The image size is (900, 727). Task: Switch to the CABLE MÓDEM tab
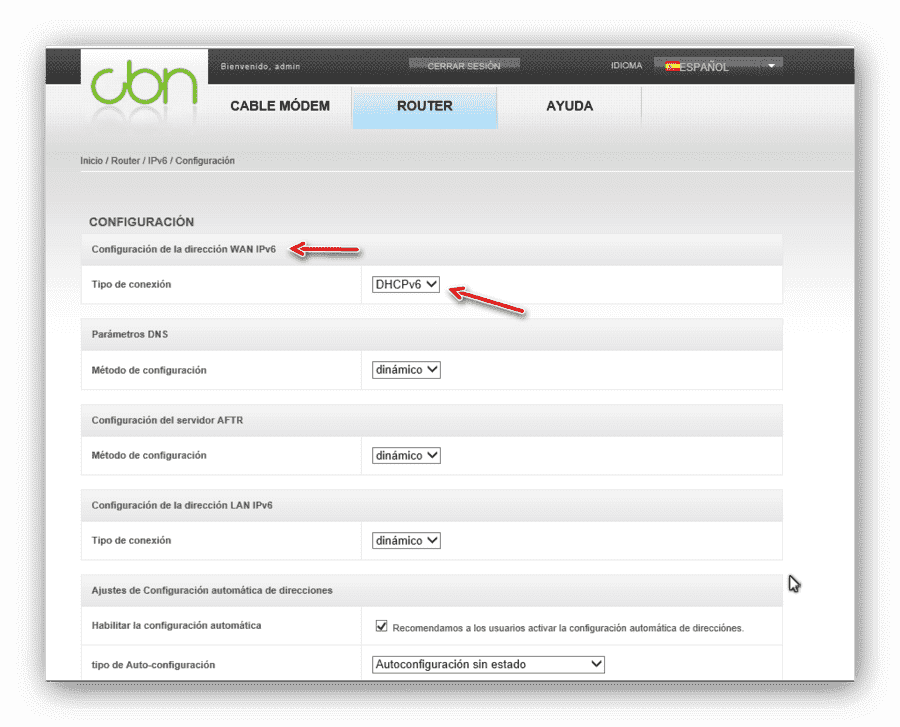click(x=280, y=106)
